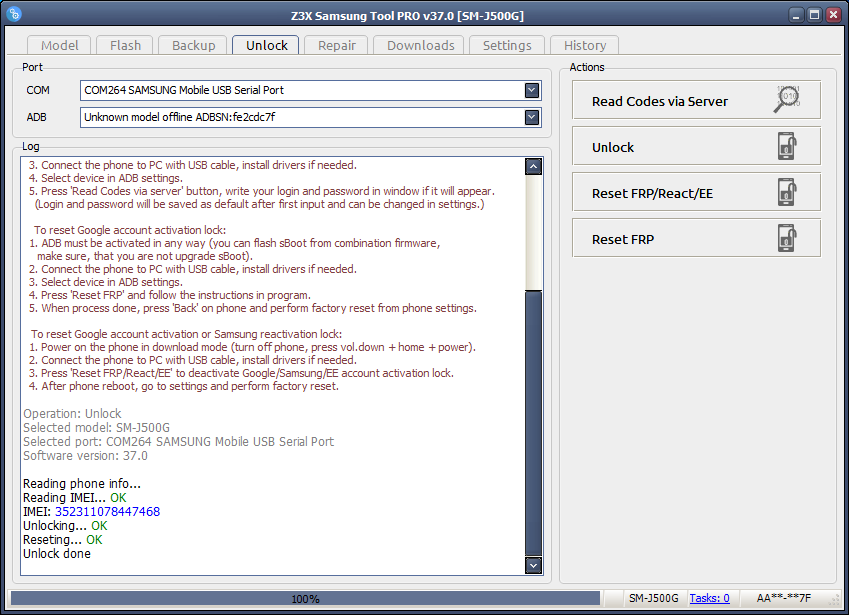
Task: Click the Unlock action button label
Action: pyautogui.click(x=612, y=147)
